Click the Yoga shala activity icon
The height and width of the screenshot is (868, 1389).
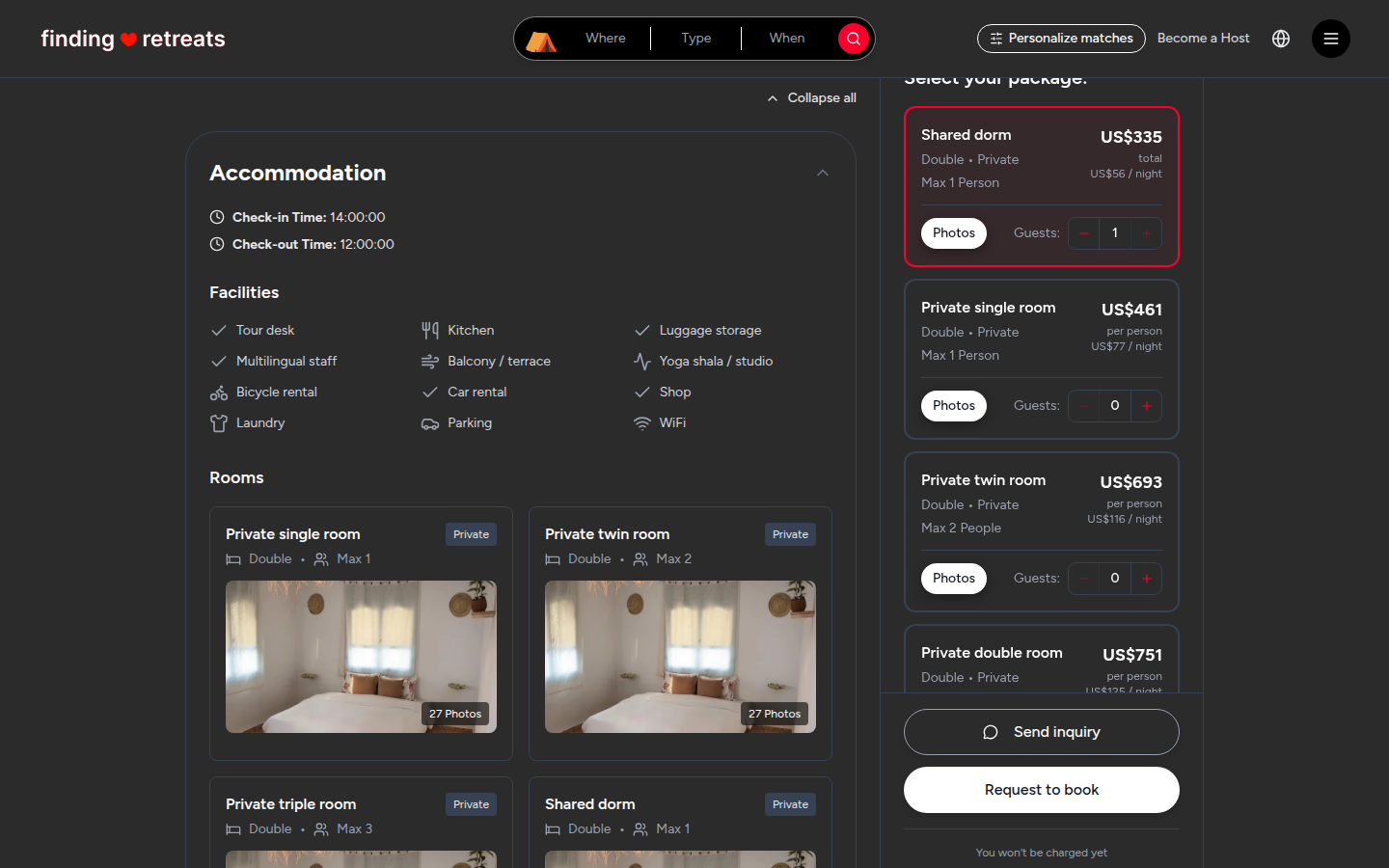click(x=642, y=362)
